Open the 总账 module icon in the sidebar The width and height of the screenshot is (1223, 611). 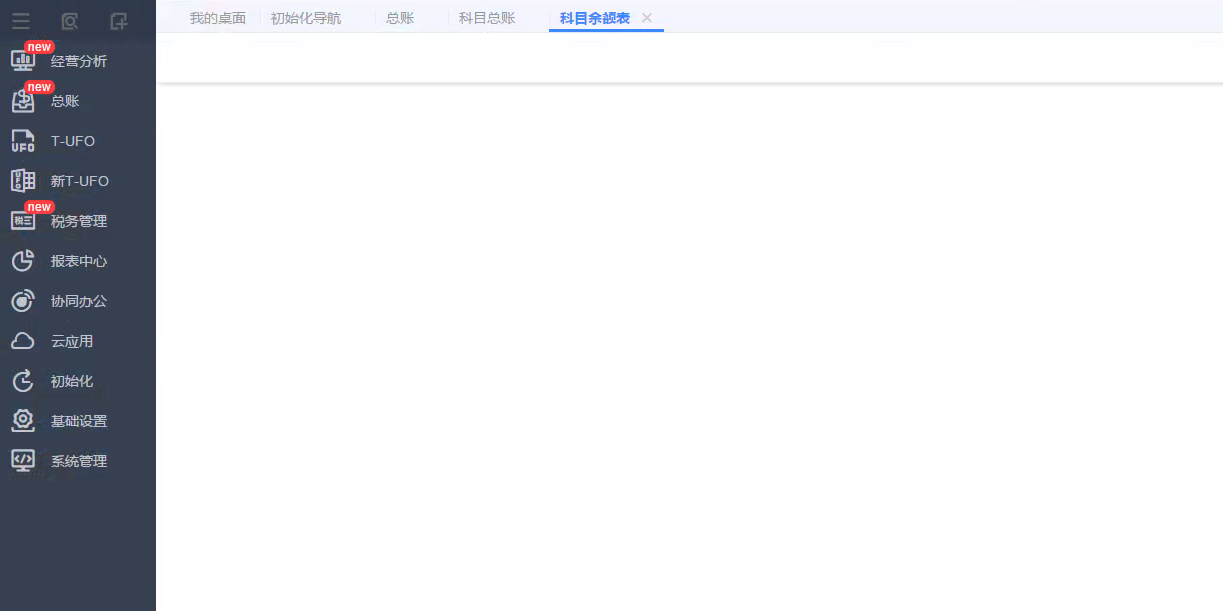pyautogui.click(x=23, y=101)
